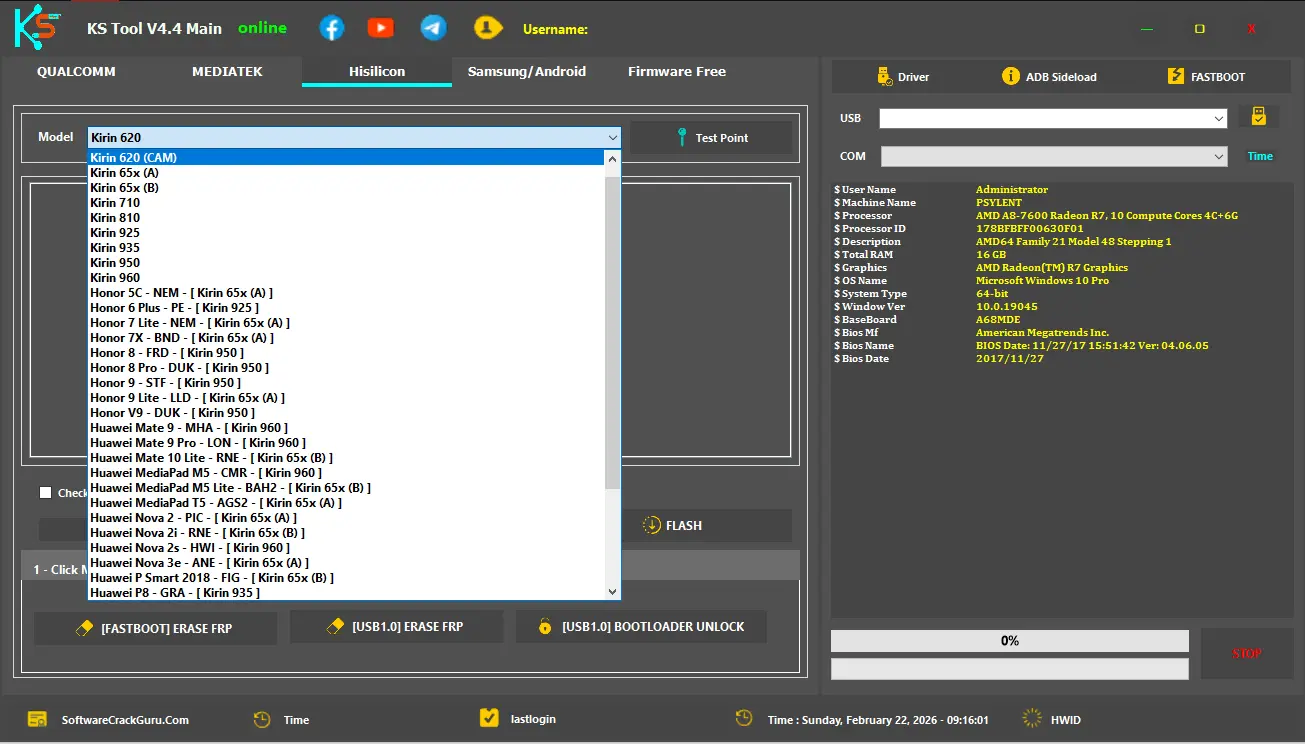
Task: Choose Kirin 935 from the list
Action: [x=346, y=248]
